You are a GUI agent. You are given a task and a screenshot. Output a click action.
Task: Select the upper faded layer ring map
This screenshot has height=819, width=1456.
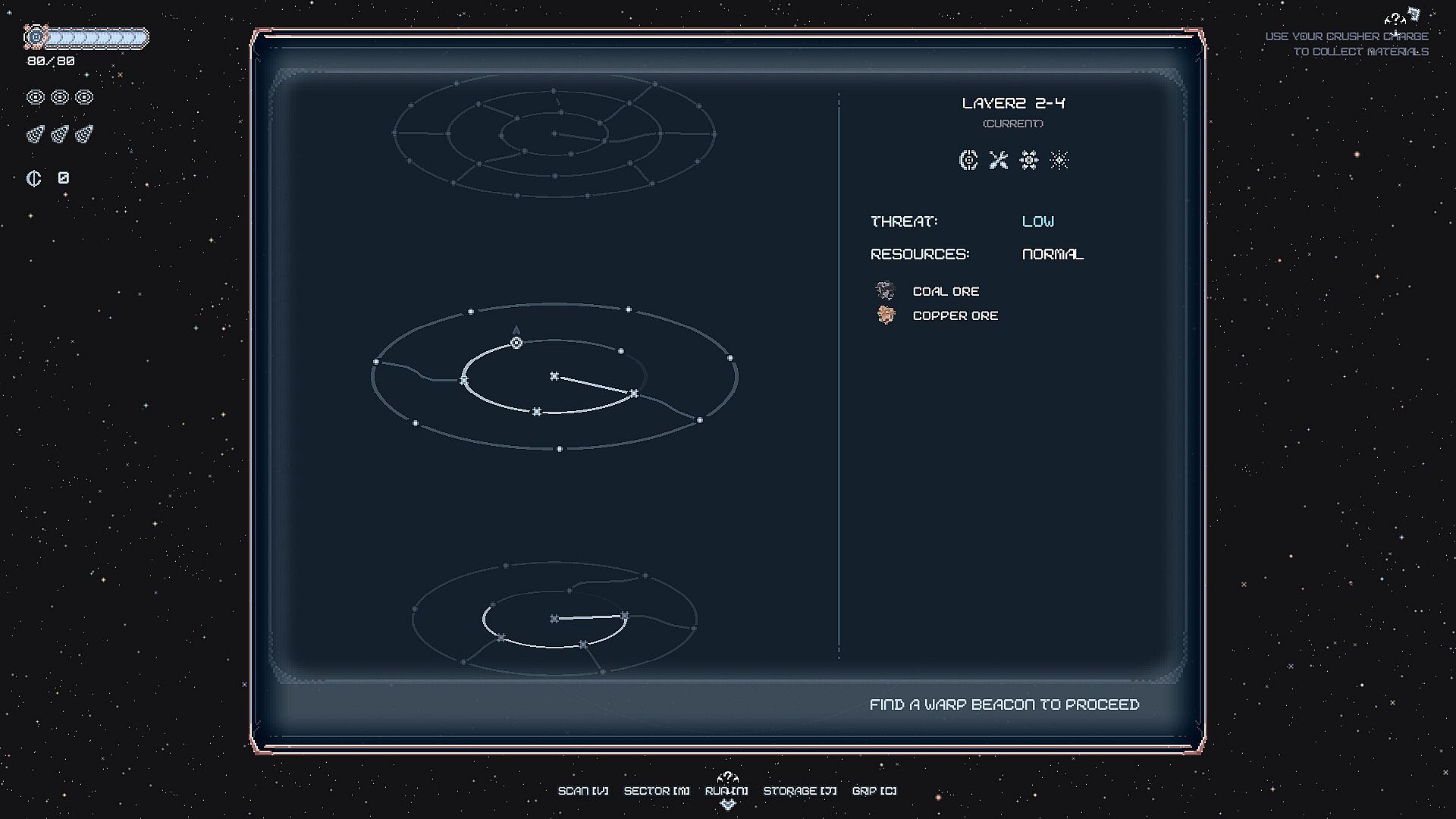[x=554, y=135]
